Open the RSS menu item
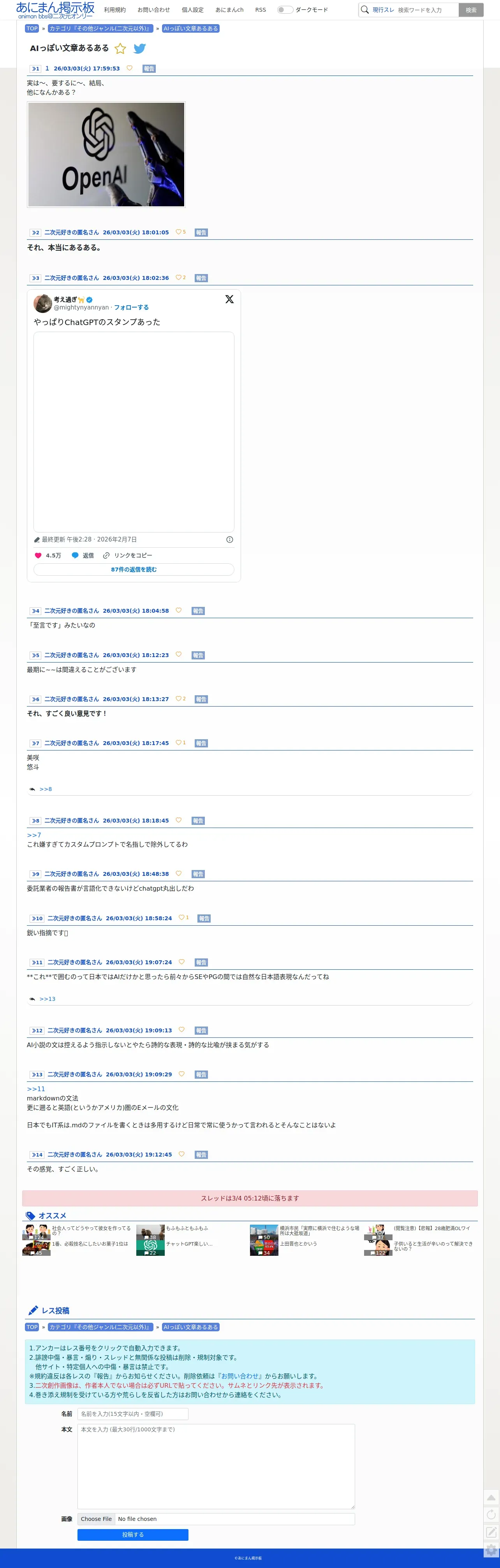Image resolution: width=500 pixels, height=1568 pixels. click(x=261, y=10)
